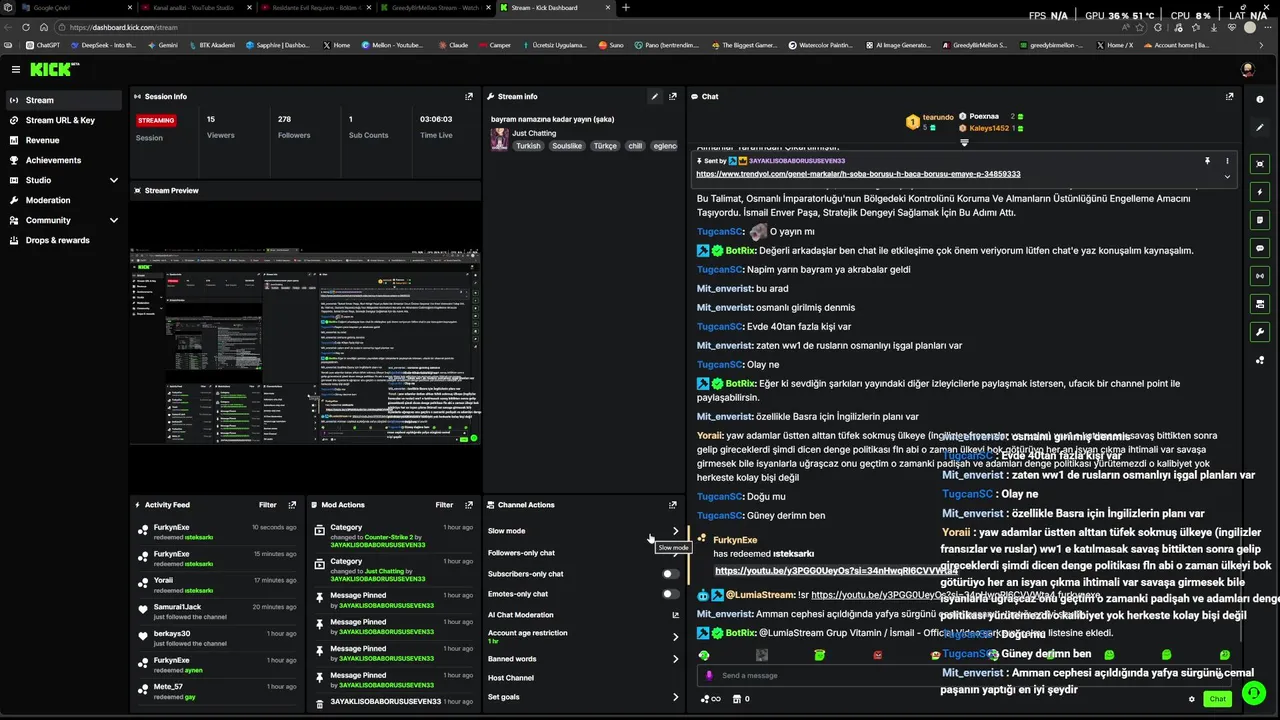Click the browser address bar URL
This screenshot has height=720, width=1280.
click(x=124, y=27)
